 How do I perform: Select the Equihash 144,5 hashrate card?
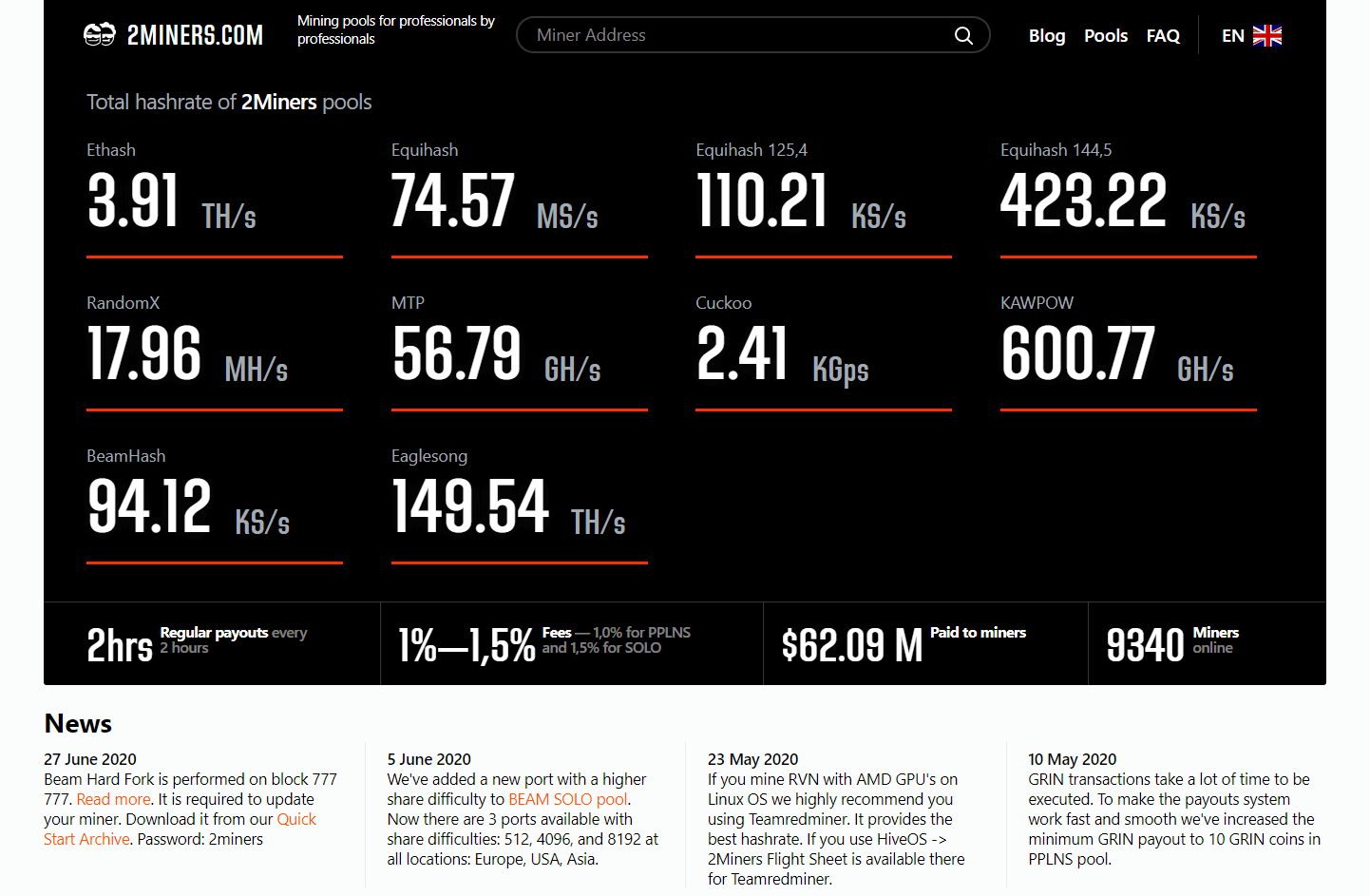[x=1127, y=195]
